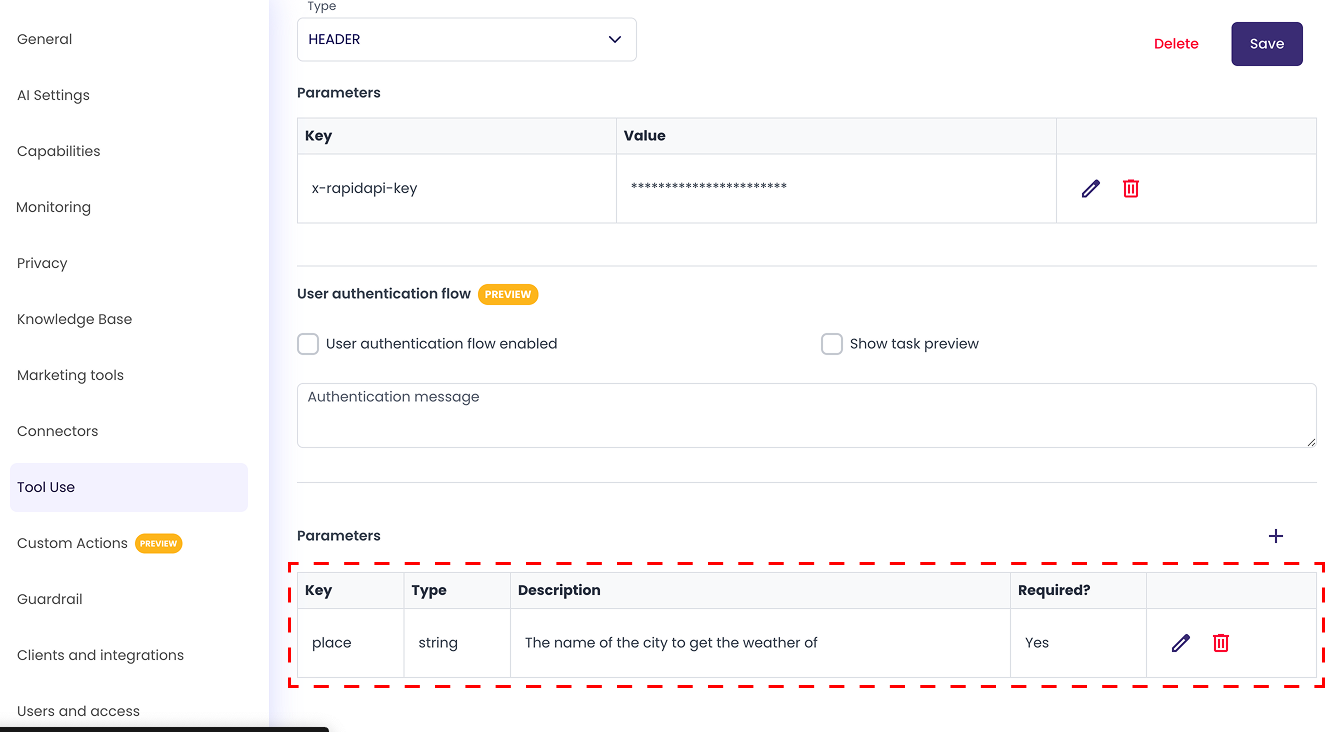Click the Save button
Image resolution: width=1332 pixels, height=732 pixels.
click(x=1267, y=44)
